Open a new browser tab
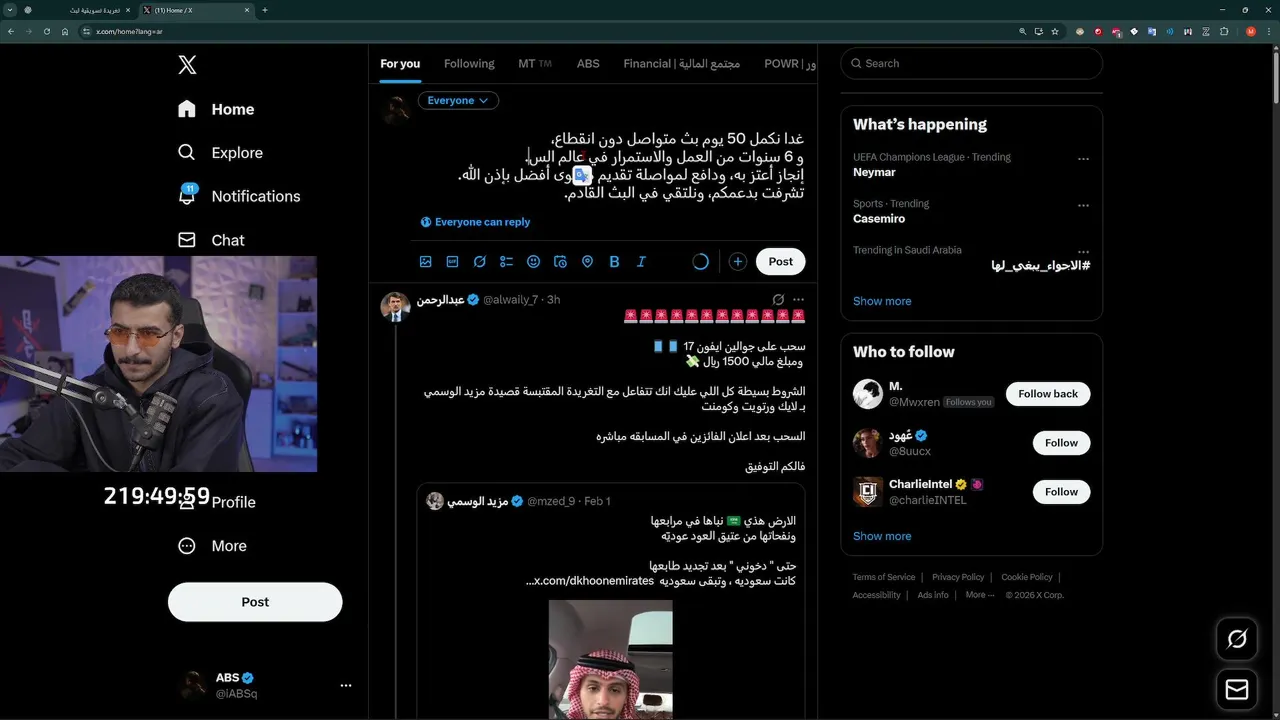The width and height of the screenshot is (1280, 720). 265,10
